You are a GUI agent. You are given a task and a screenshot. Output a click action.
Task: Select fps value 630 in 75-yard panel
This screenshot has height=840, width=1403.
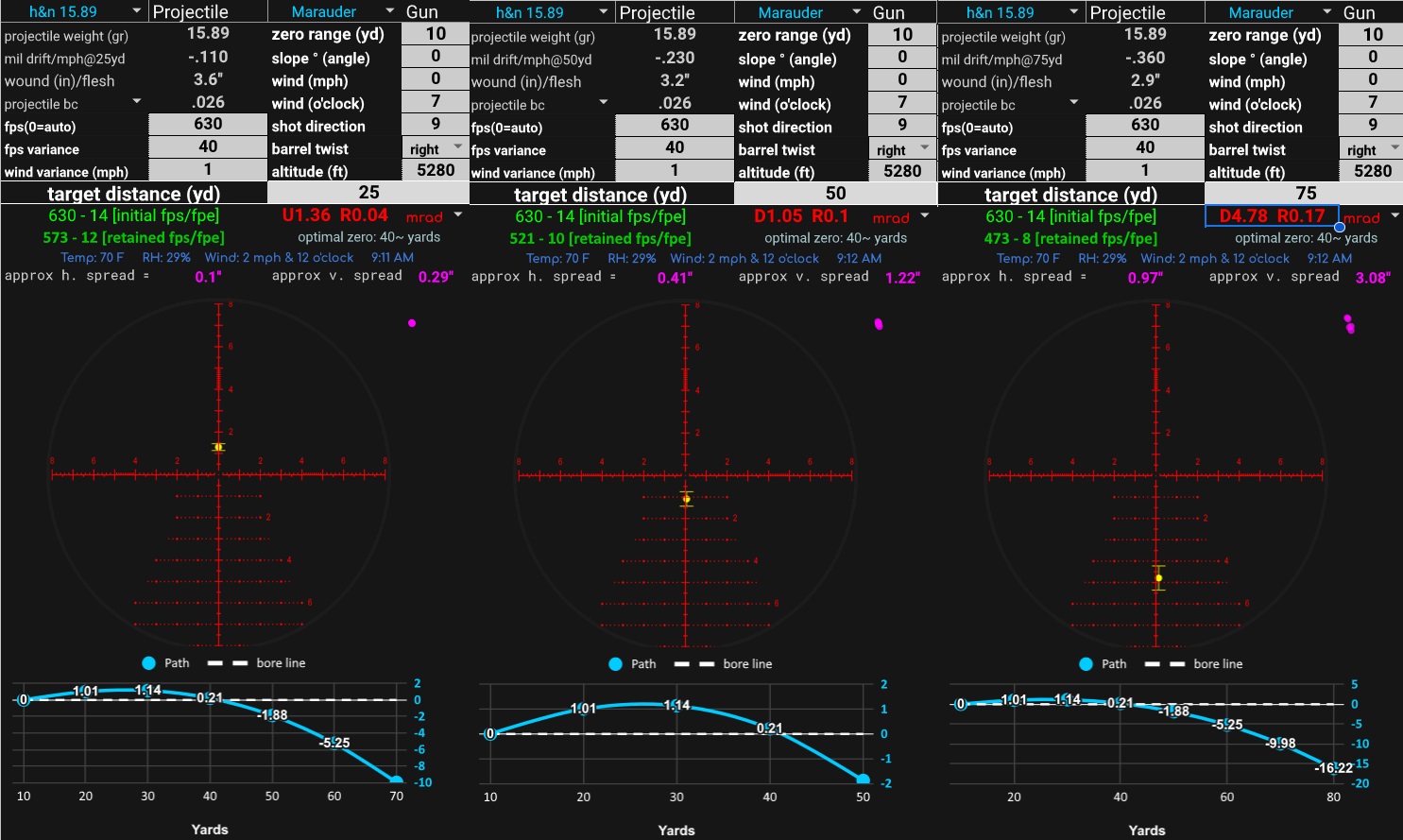tap(1145, 126)
